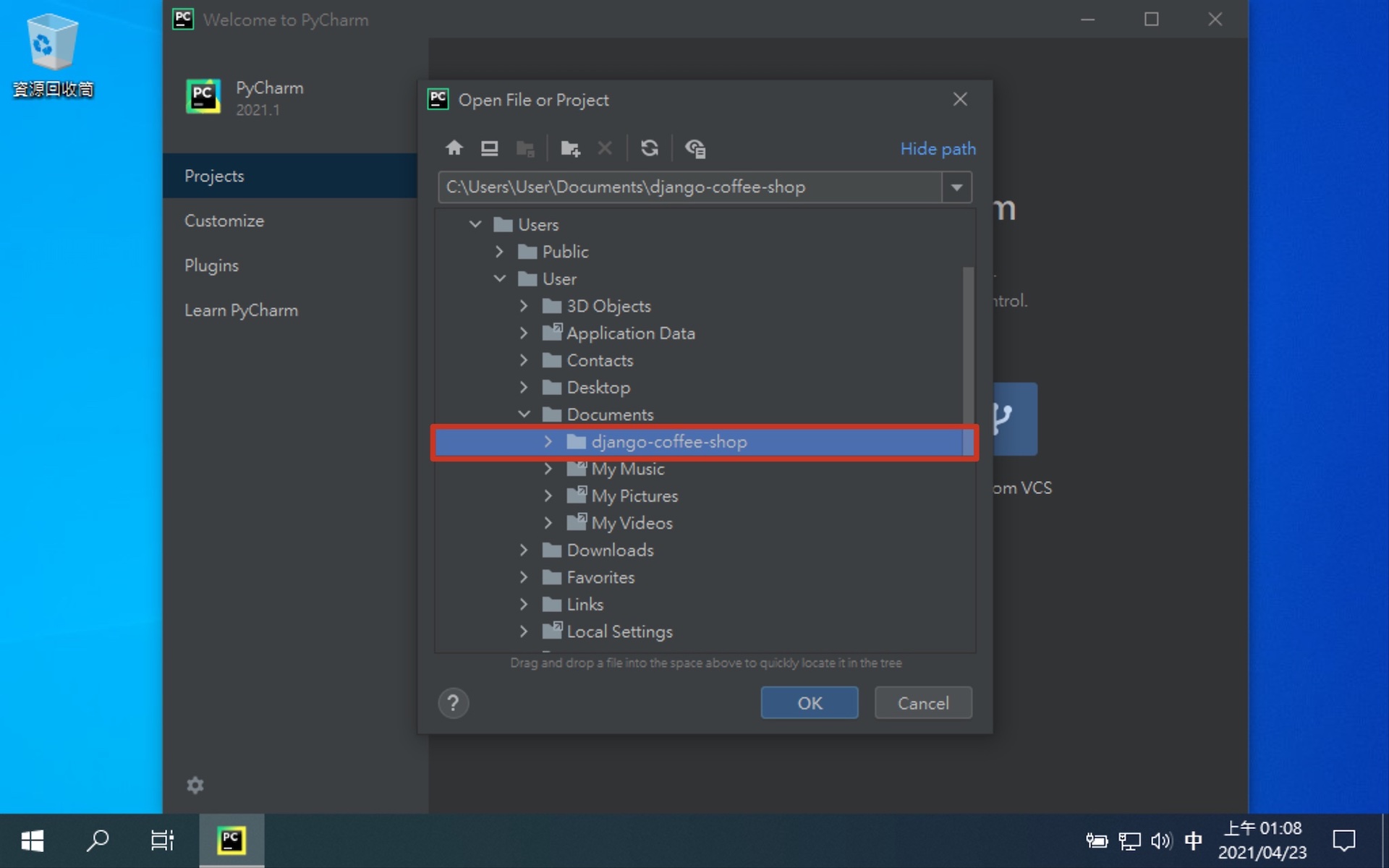Click the Projects tab
The height and width of the screenshot is (868, 1389).
pos(214,176)
